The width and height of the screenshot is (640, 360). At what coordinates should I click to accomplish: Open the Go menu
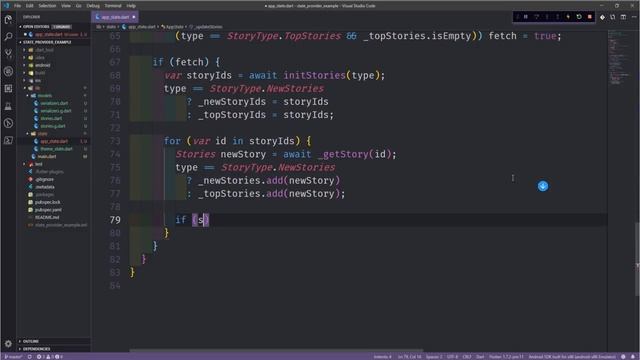pyautogui.click(x=78, y=6)
